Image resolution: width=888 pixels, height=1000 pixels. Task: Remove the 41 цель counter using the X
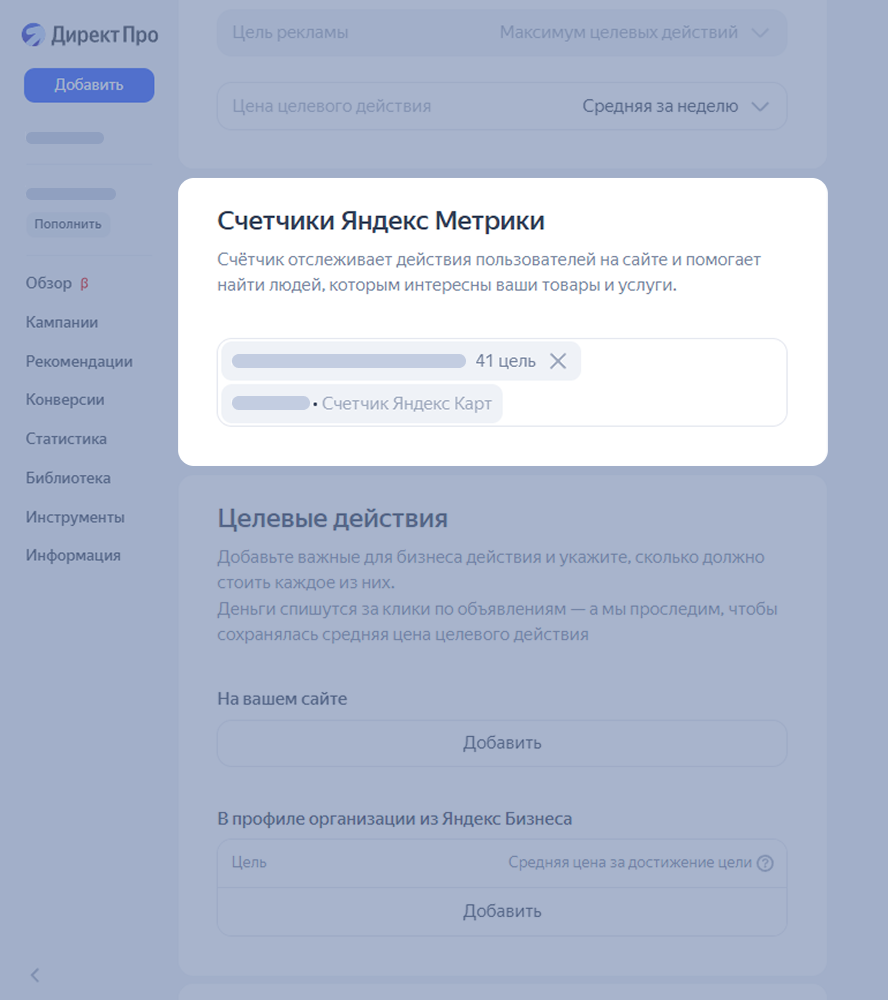[559, 361]
